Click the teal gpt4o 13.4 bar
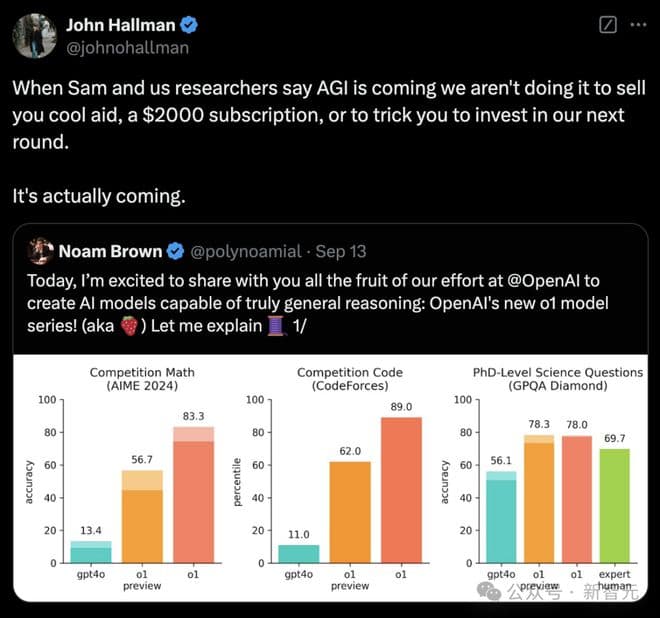 pos(91,553)
